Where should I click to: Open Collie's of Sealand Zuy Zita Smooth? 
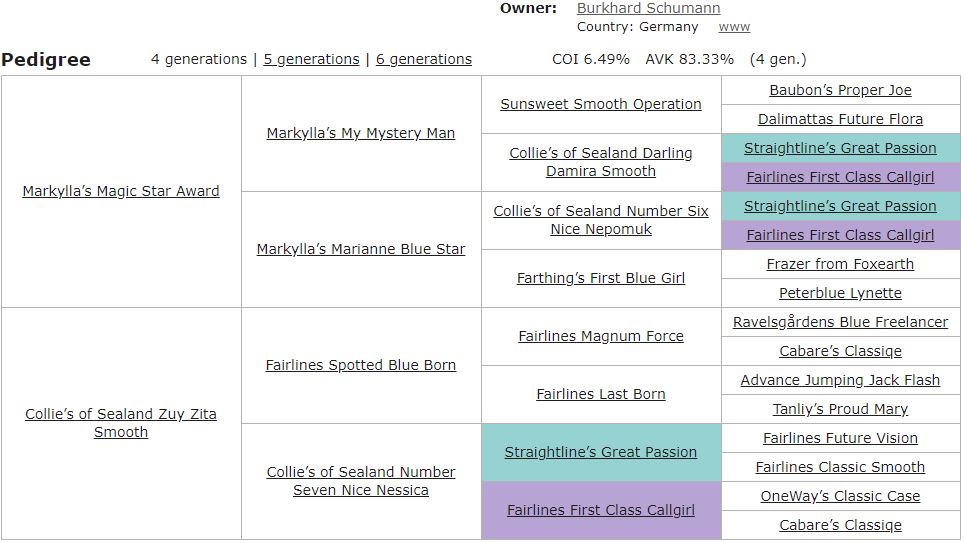121,423
